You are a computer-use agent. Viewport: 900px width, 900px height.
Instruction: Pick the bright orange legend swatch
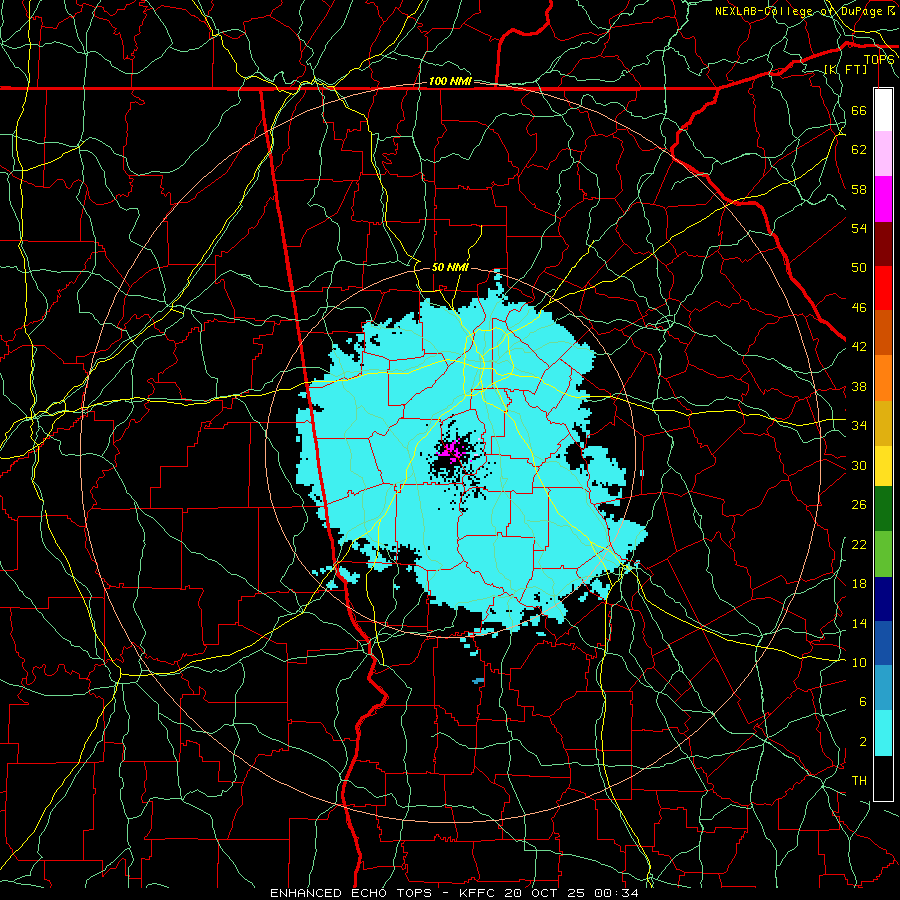883,378
